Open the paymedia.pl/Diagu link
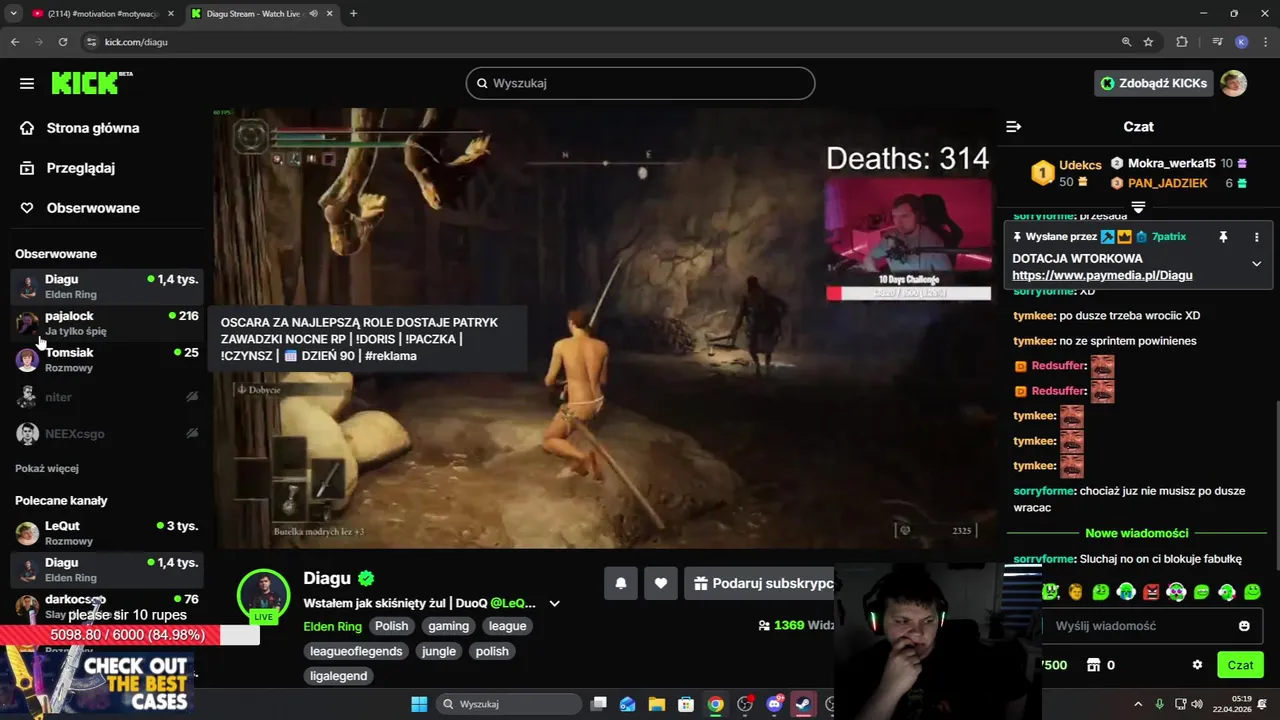Viewport: 1280px width, 720px height. (1102, 275)
